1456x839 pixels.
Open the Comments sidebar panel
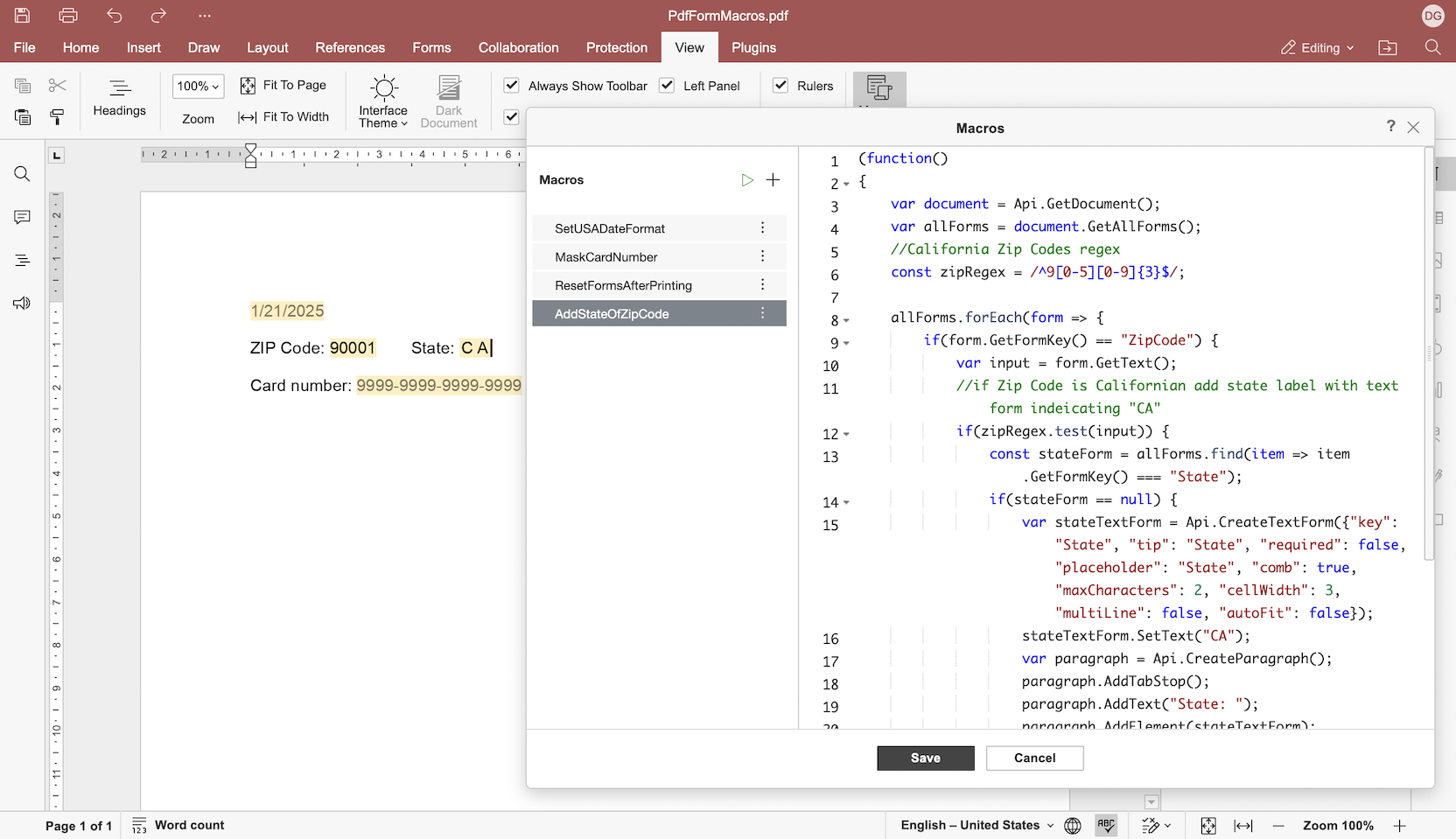coord(22,217)
